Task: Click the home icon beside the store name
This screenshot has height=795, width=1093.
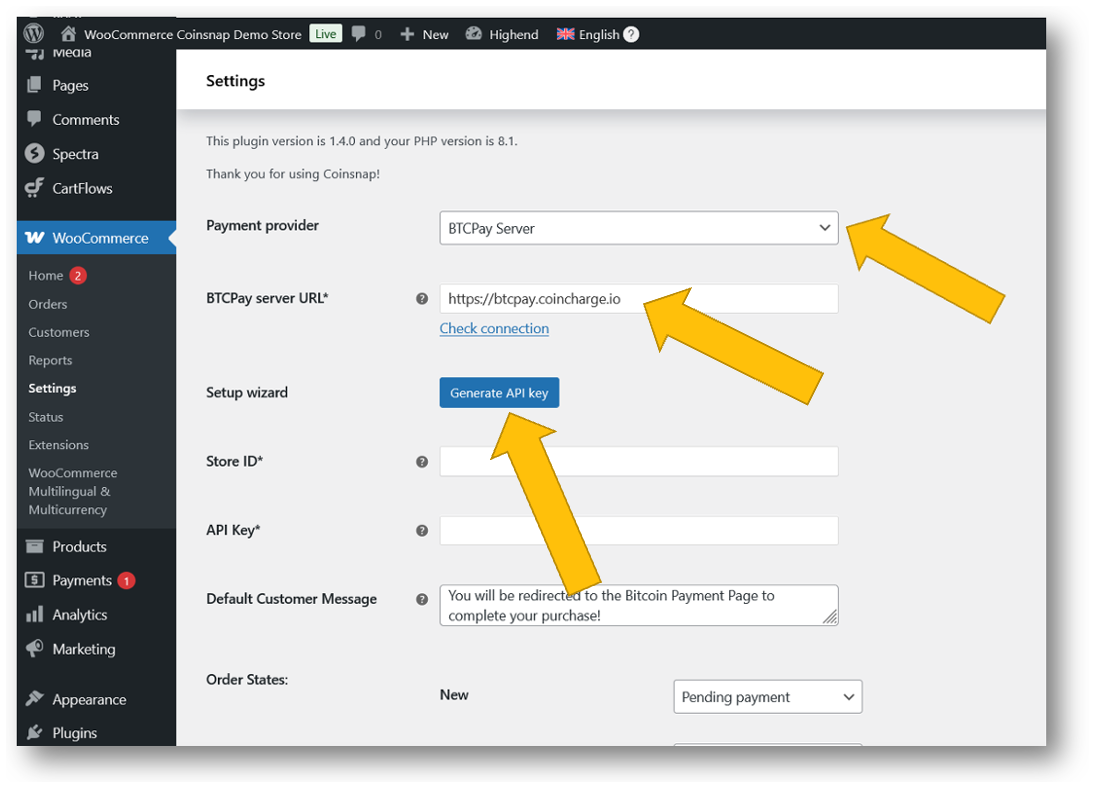Action: (68, 33)
